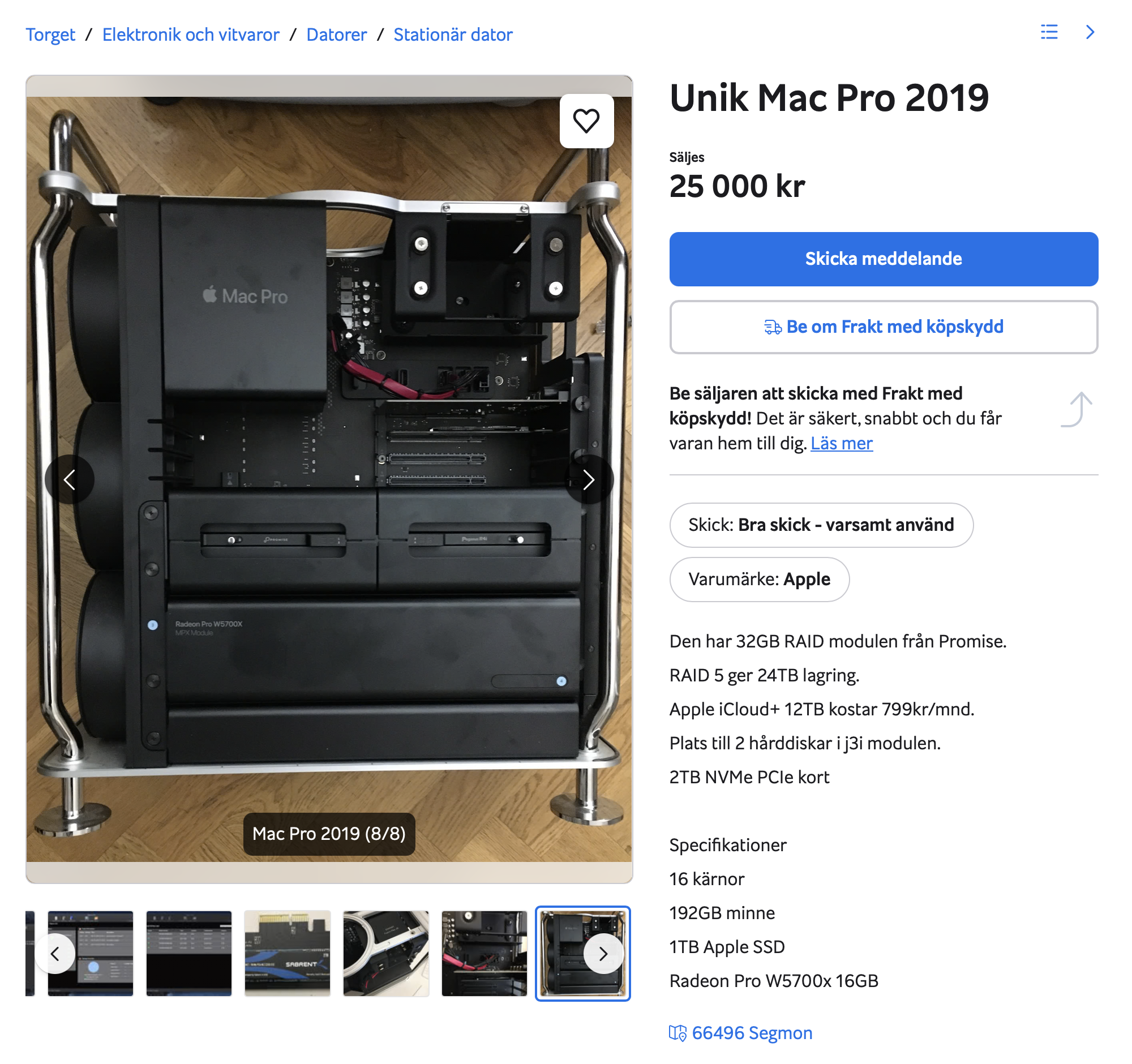Move the thumbnail strip to later photos
The width and height of the screenshot is (1132, 1064).
603,954
